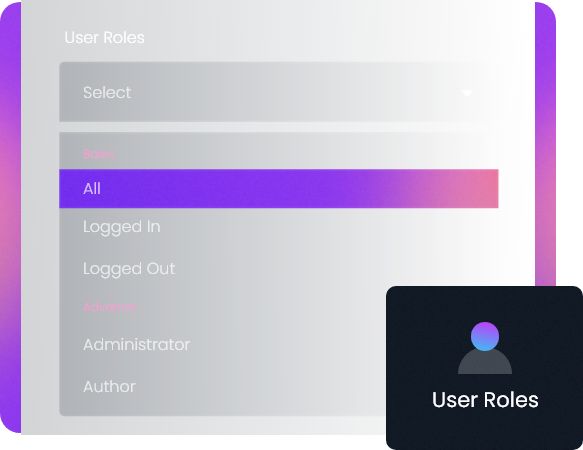This screenshot has width=583, height=450.
Task: Choose the highlighted All option
Action: (x=278, y=189)
